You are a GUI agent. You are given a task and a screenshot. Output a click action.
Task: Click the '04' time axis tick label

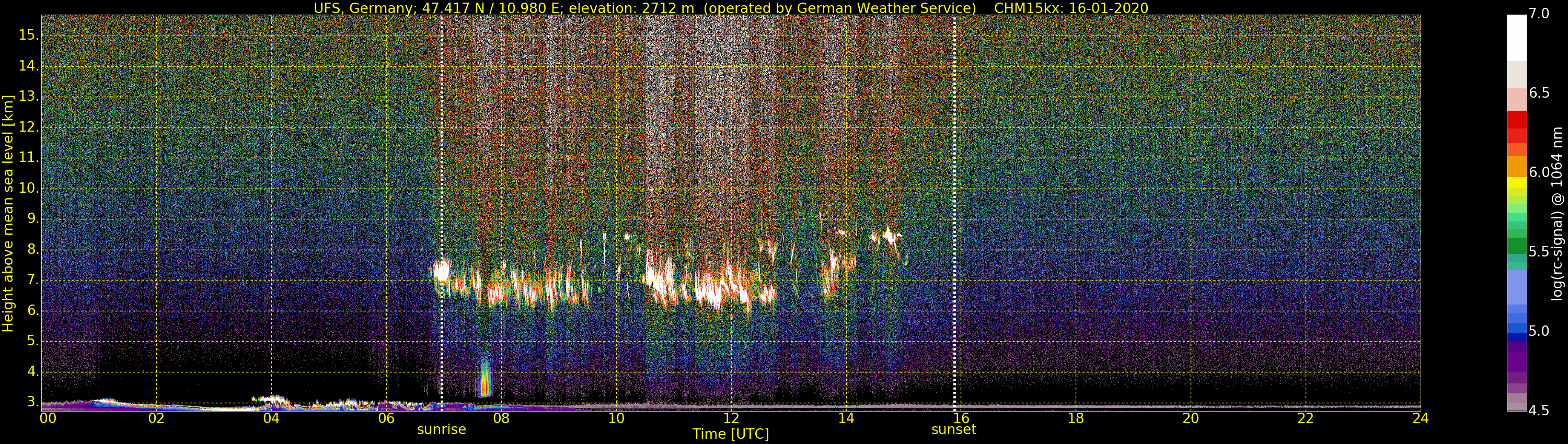coord(271,418)
